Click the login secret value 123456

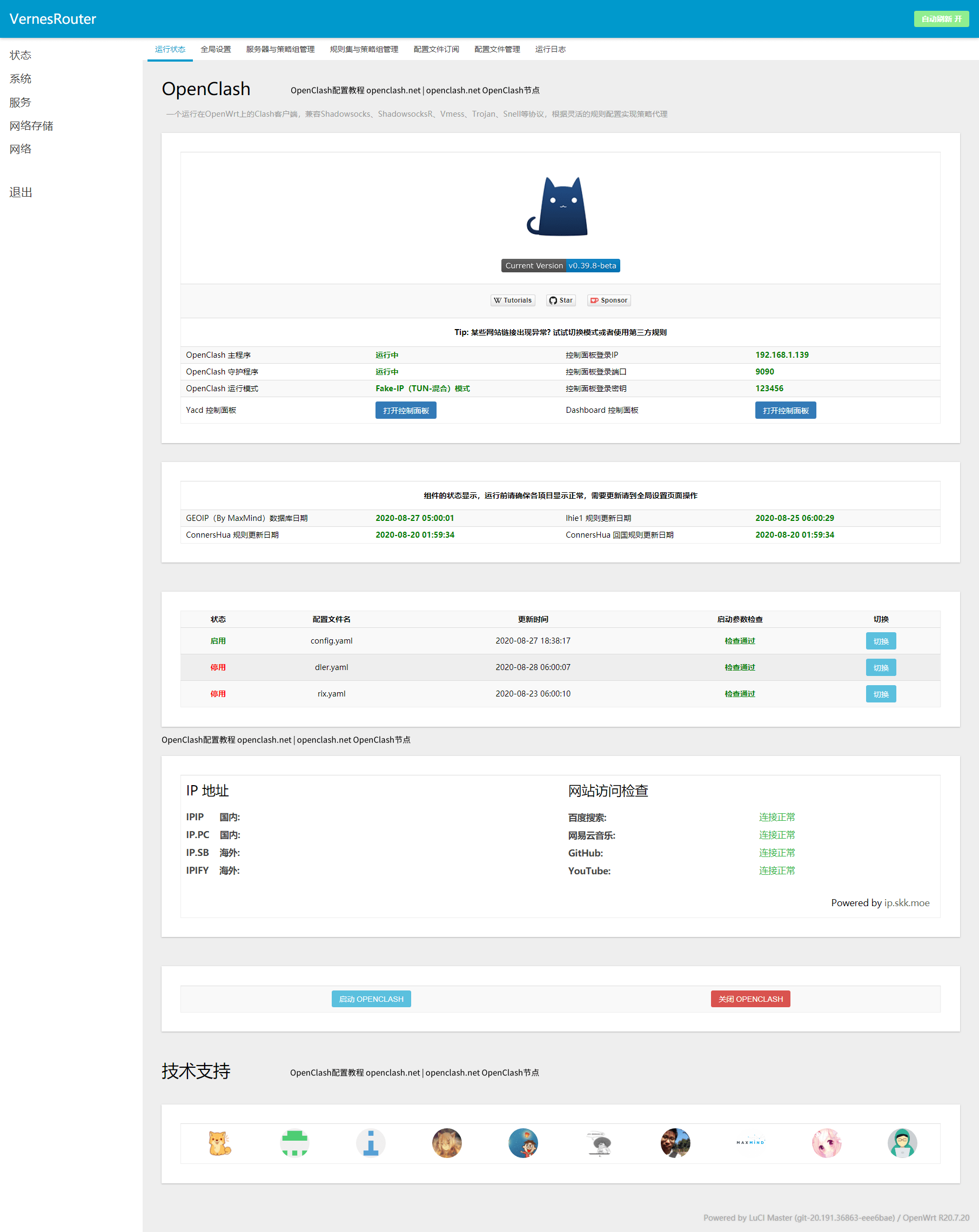769,389
